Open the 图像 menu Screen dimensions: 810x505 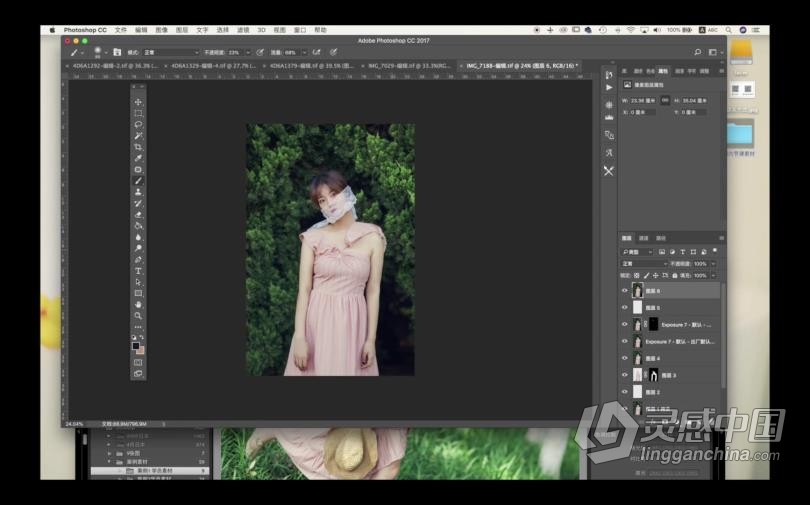(162, 30)
